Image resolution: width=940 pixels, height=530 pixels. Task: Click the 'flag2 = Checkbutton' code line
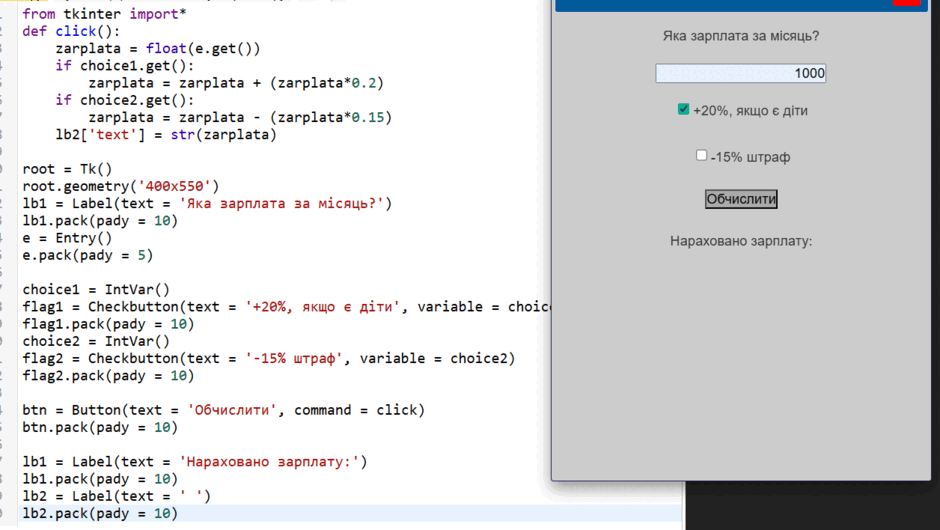269,359
